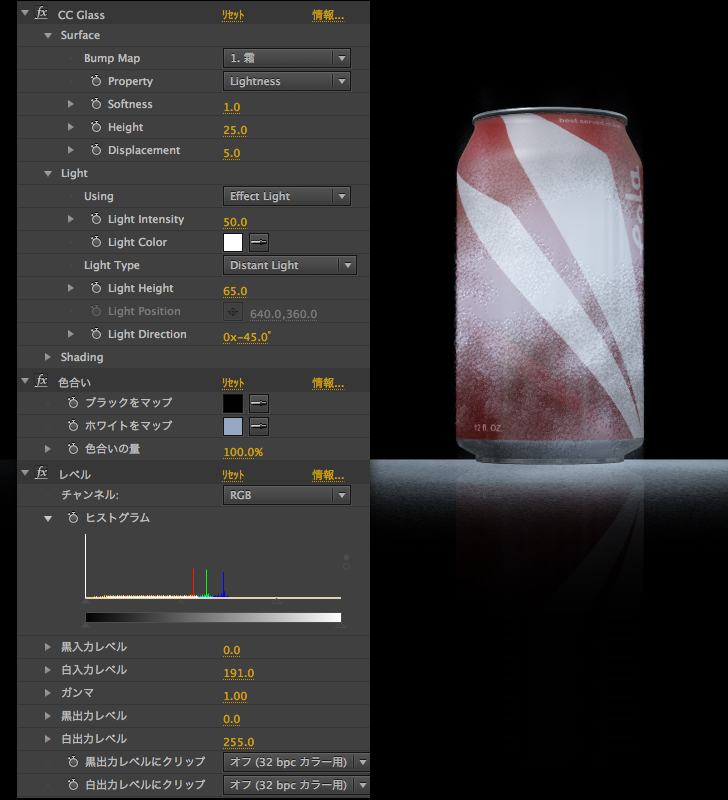Screen dimensions: 728x800
Task: Open the チャンネル RGB dropdown
Action: (x=286, y=495)
